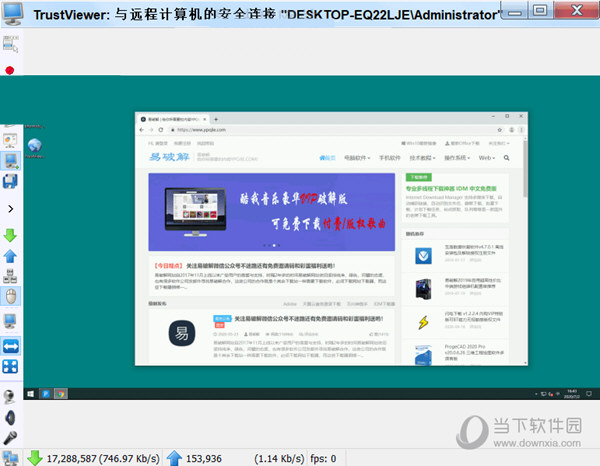Viewport: 600px width, 466px height.
Task: Click the presentation chart icon in sidebar
Action: [x=10, y=141]
